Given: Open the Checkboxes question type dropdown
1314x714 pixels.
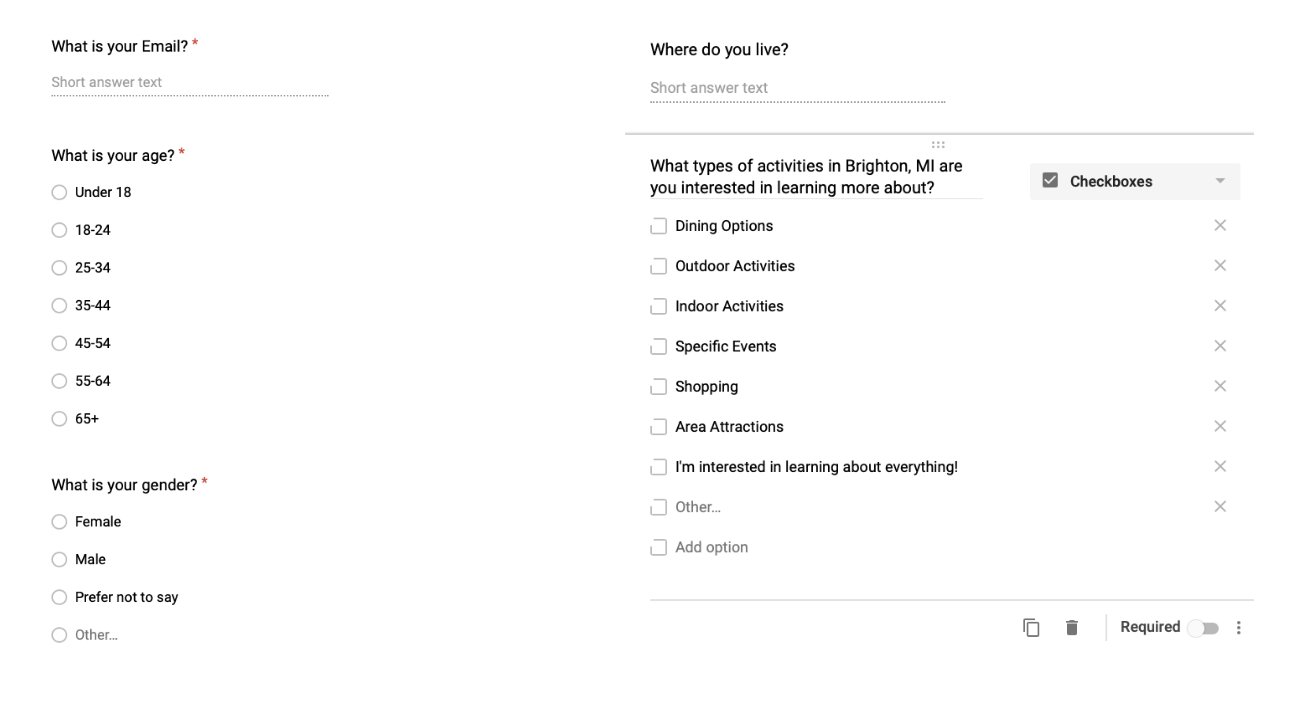Looking at the screenshot, I should [1135, 182].
